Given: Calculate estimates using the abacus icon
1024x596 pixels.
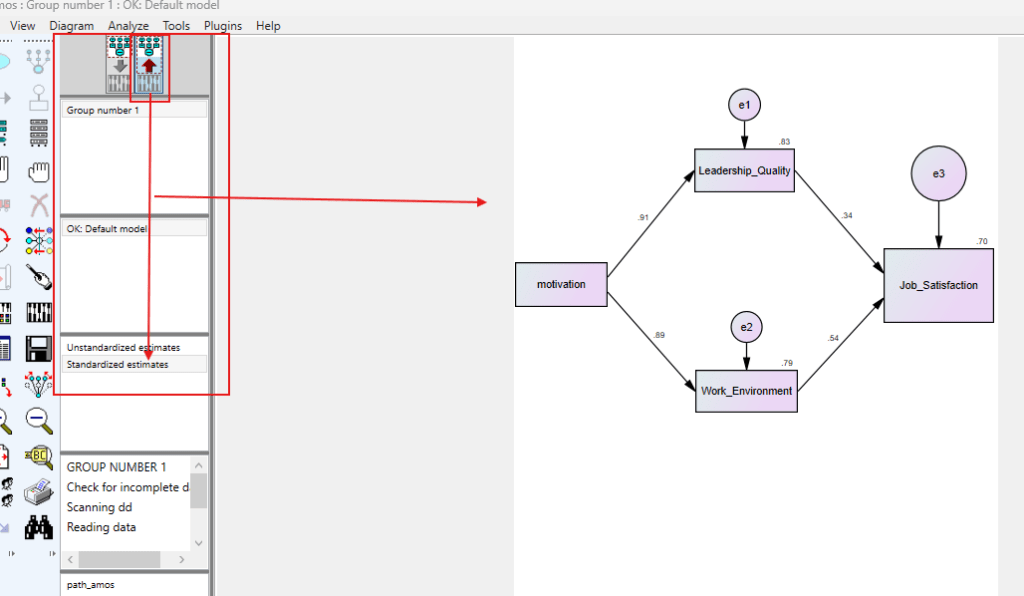Looking at the screenshot, I should [38, 310].
